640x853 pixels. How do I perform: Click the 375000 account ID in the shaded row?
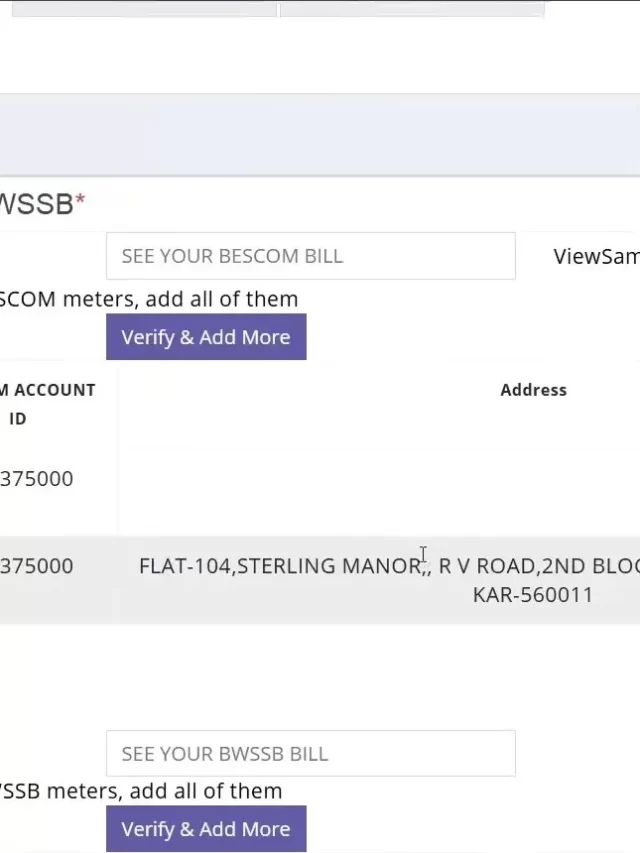[36, 566]
